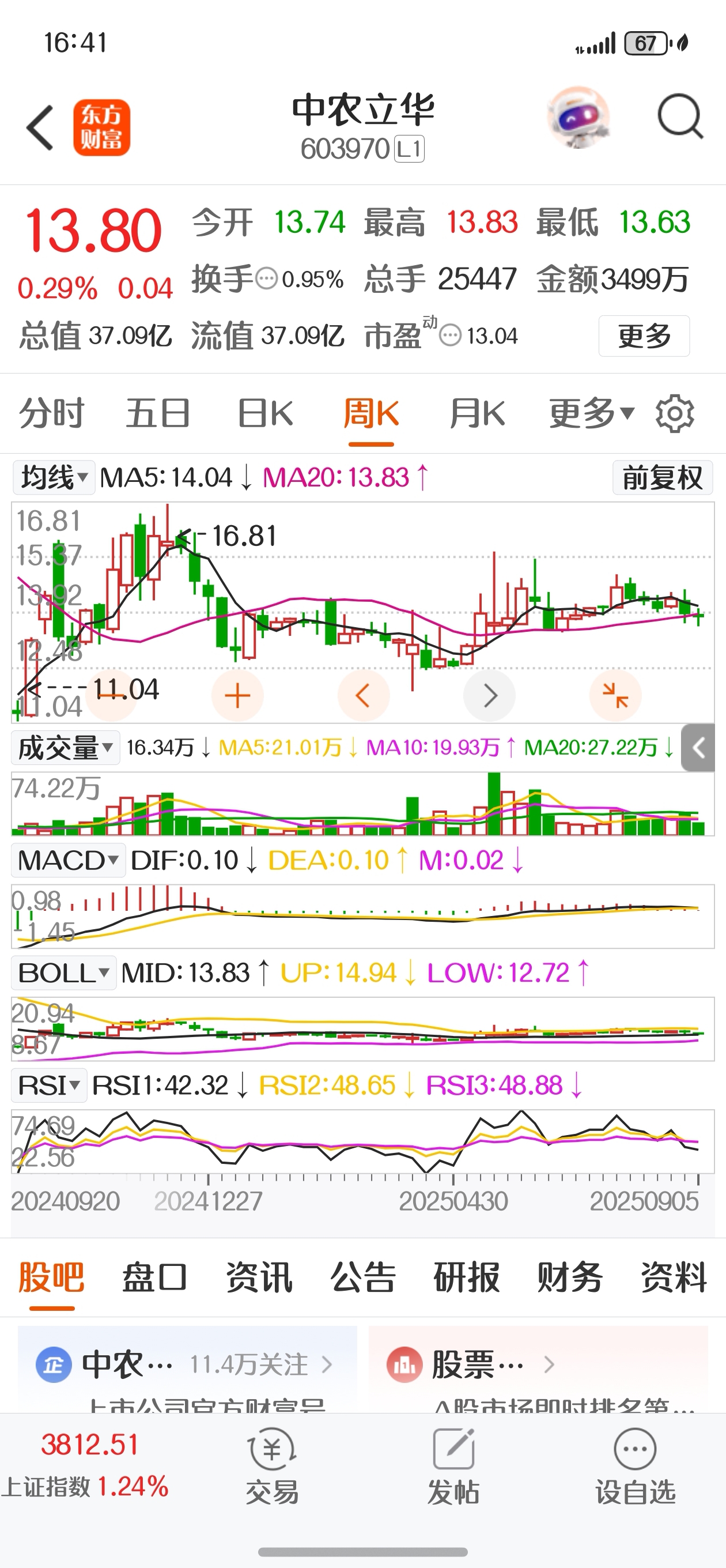Open 研报 tab
Viewport: 726px width, 1568px height.
tap(467, 1276)
